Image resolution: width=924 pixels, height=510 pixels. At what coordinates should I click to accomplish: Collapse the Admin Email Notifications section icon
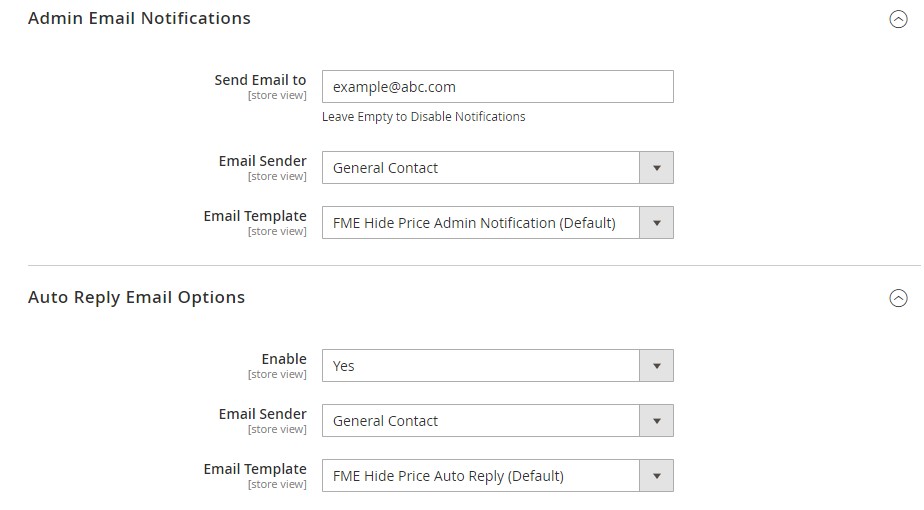click(x=898, y=19)
